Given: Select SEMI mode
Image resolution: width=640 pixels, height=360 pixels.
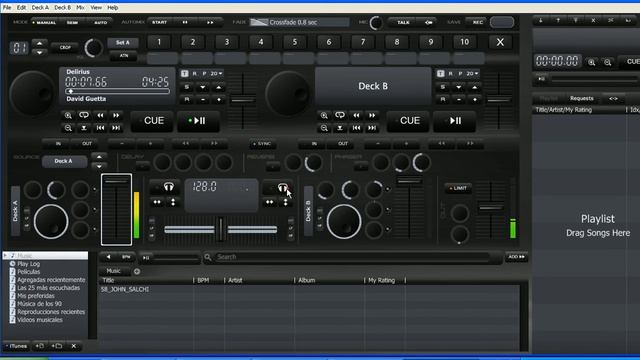Looking at the screenshot, I should point(72,22).
